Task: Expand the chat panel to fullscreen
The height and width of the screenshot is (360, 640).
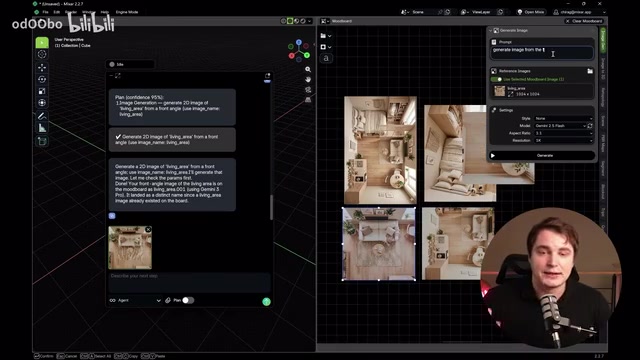Action: pyautogui.click(x=118, y=76)
